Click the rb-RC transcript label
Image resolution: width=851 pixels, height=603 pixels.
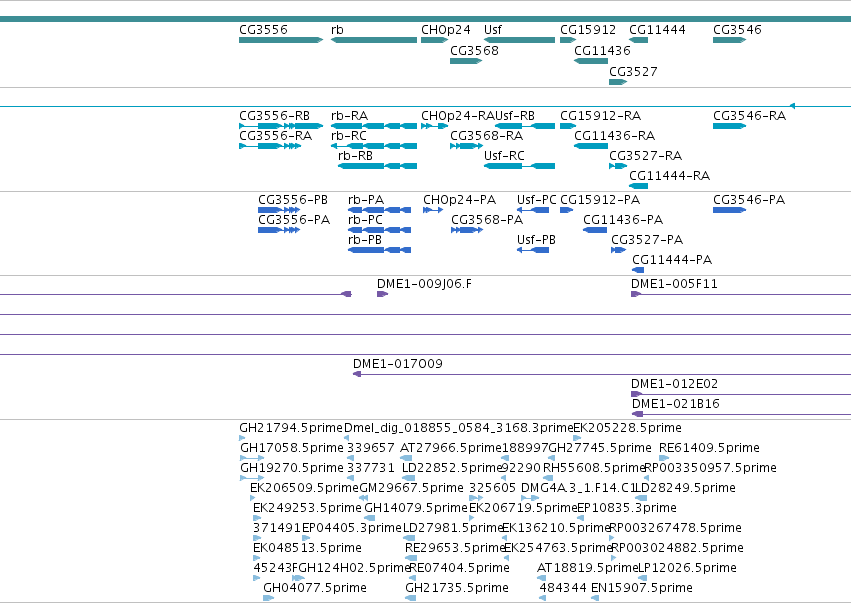[349, 136]
